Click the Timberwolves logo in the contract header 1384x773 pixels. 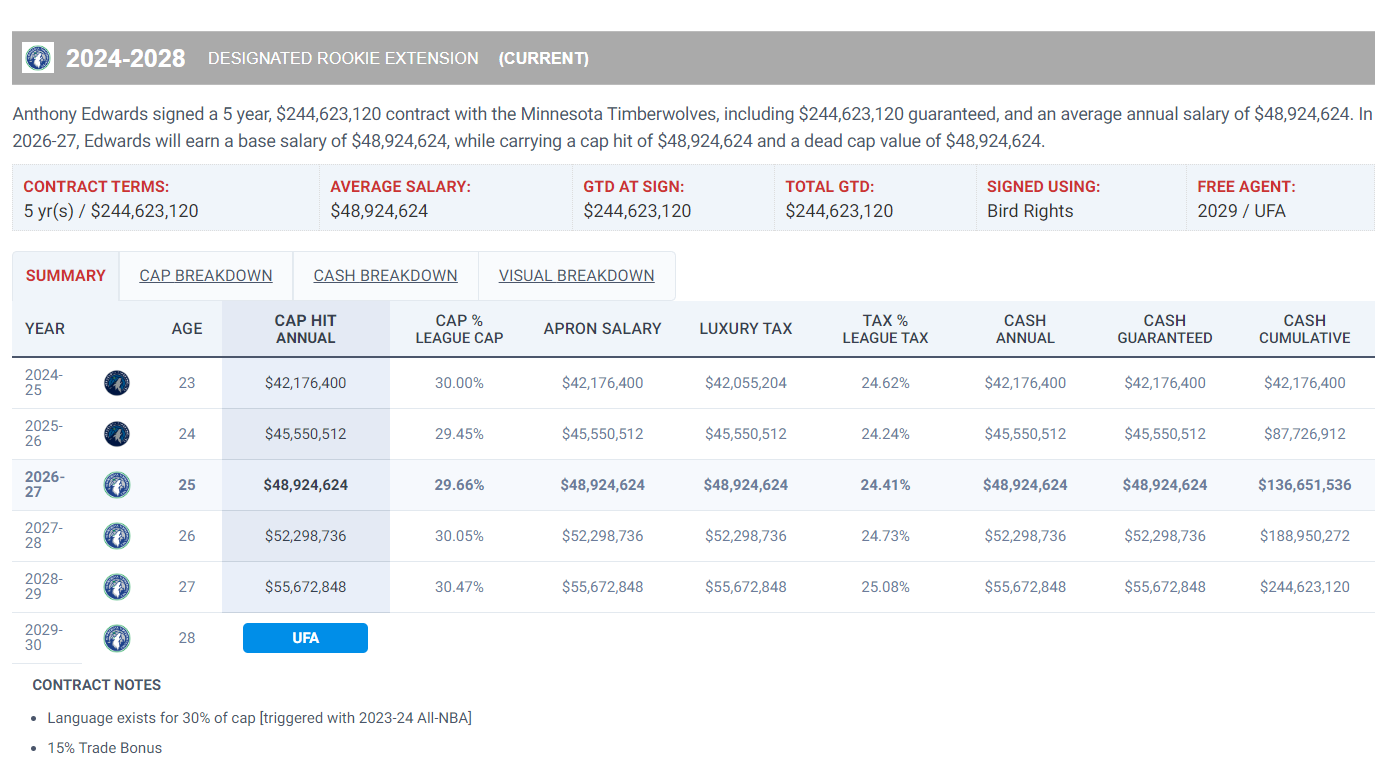coord(38,58)
